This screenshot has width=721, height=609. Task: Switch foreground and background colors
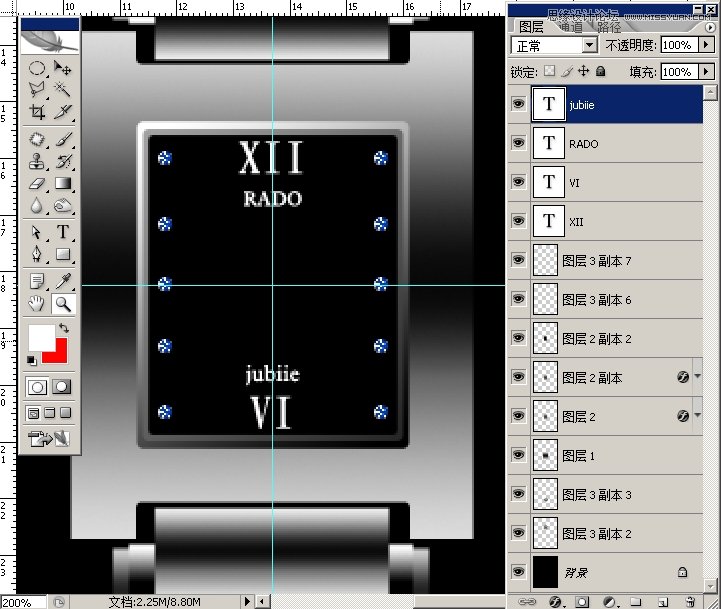click(64, 328)
